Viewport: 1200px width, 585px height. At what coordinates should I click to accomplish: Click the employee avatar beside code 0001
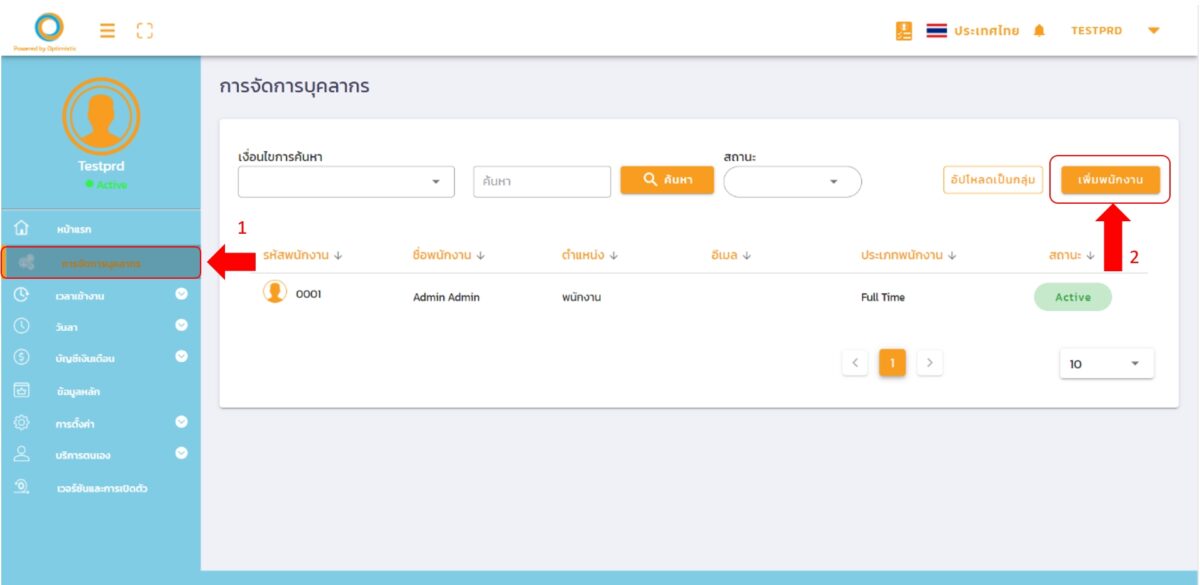(274, 292)
